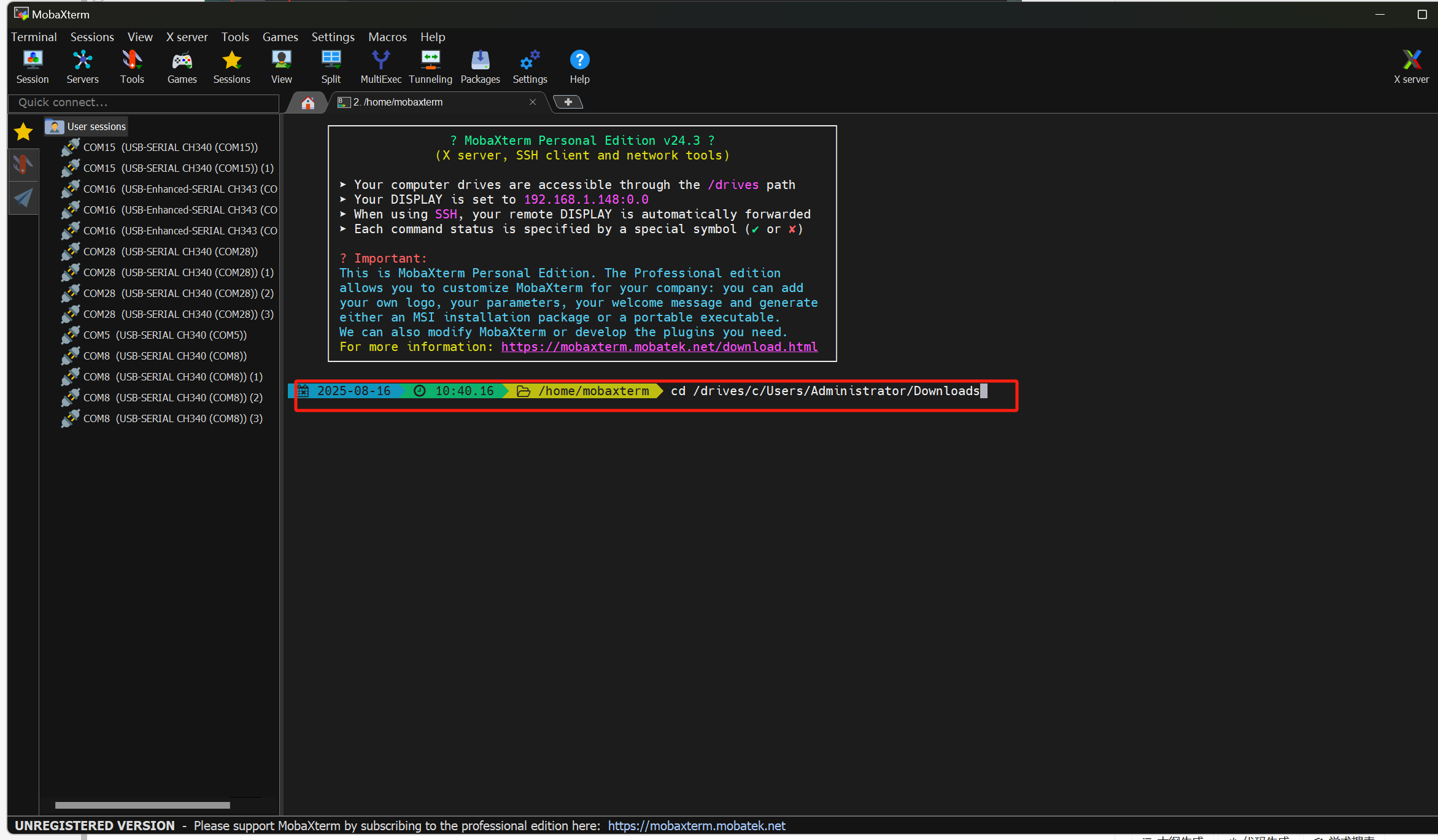Select session COM15 (USB-SERIAL CH340 (COM15)) (1)
Image resolution: width=1438 pixels, height=840 pixels.
[168, 168]
